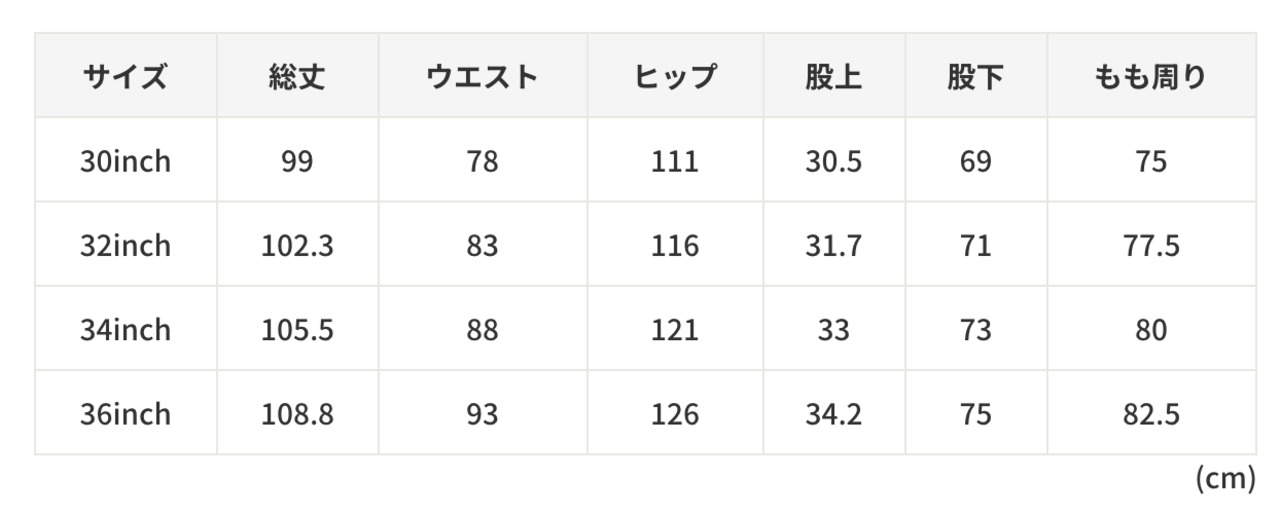Select the ヒップ header cell
Screen dimensions: 1280x514
click(675, 77)
